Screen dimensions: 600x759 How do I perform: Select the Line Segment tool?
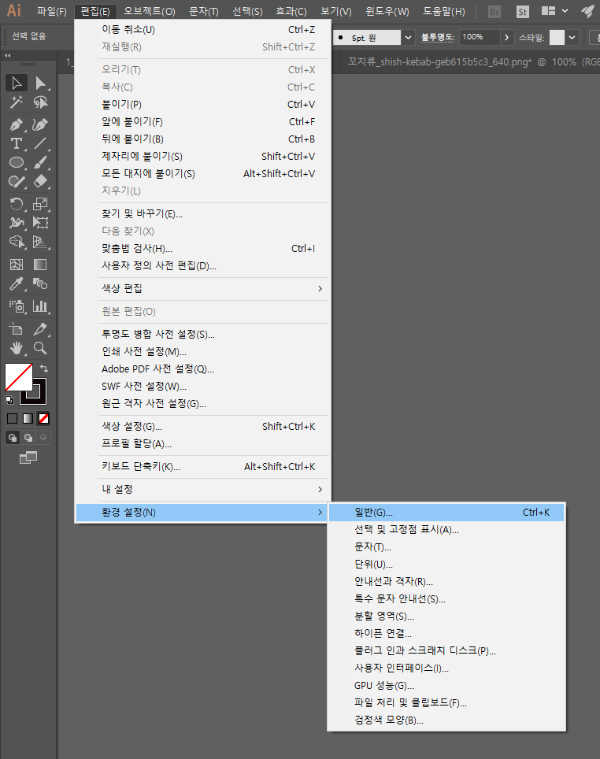(41, 144)
